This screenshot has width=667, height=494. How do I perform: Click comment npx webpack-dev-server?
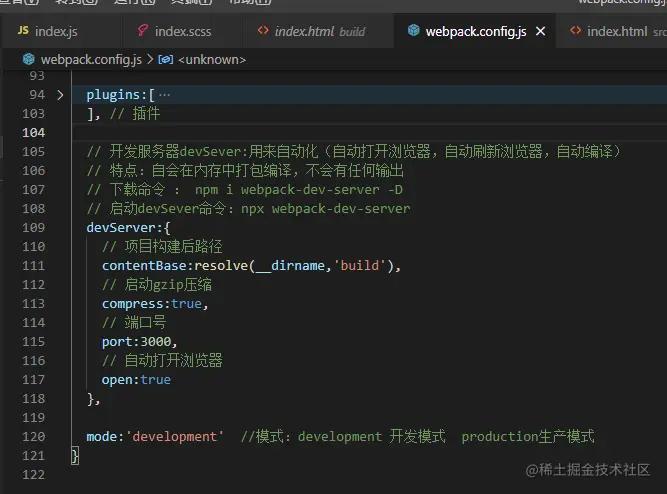(325, 208)
